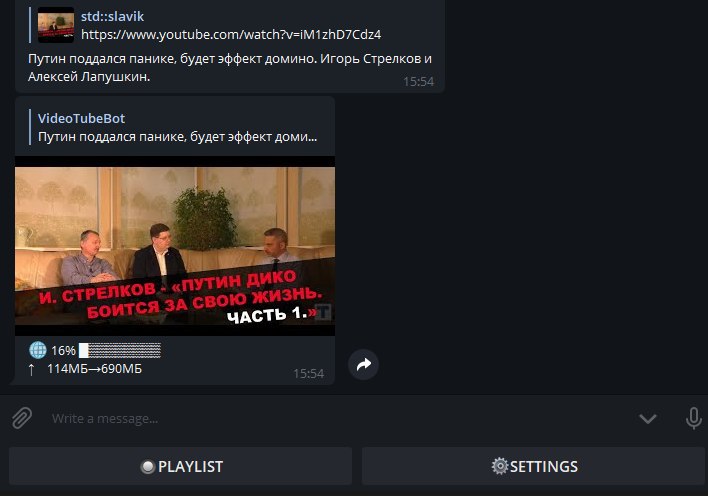708x496 pixels.
Task: Click the message text 'Алексей Лапушкин.'
Action: coord(89,76)
